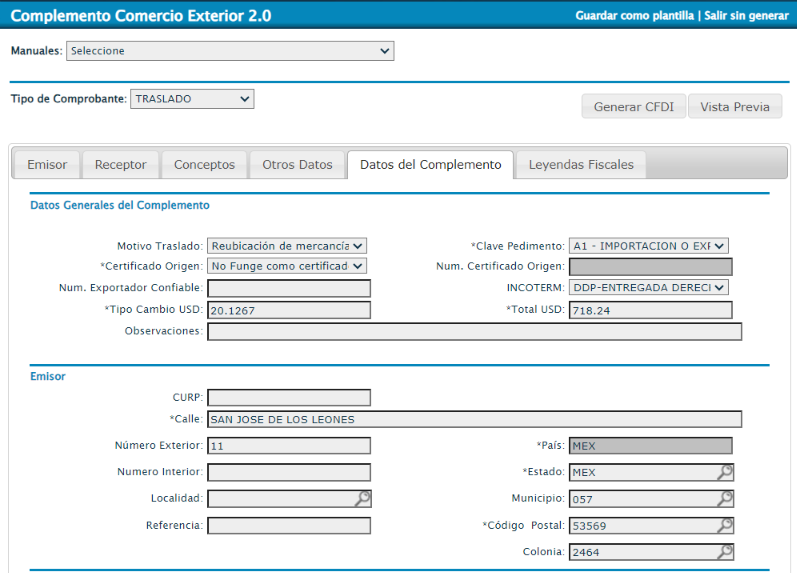Open the Municipio search magnifier icon
Image resolution: width=797 pixels, height=573 pixels.
(x=725, y=499)
